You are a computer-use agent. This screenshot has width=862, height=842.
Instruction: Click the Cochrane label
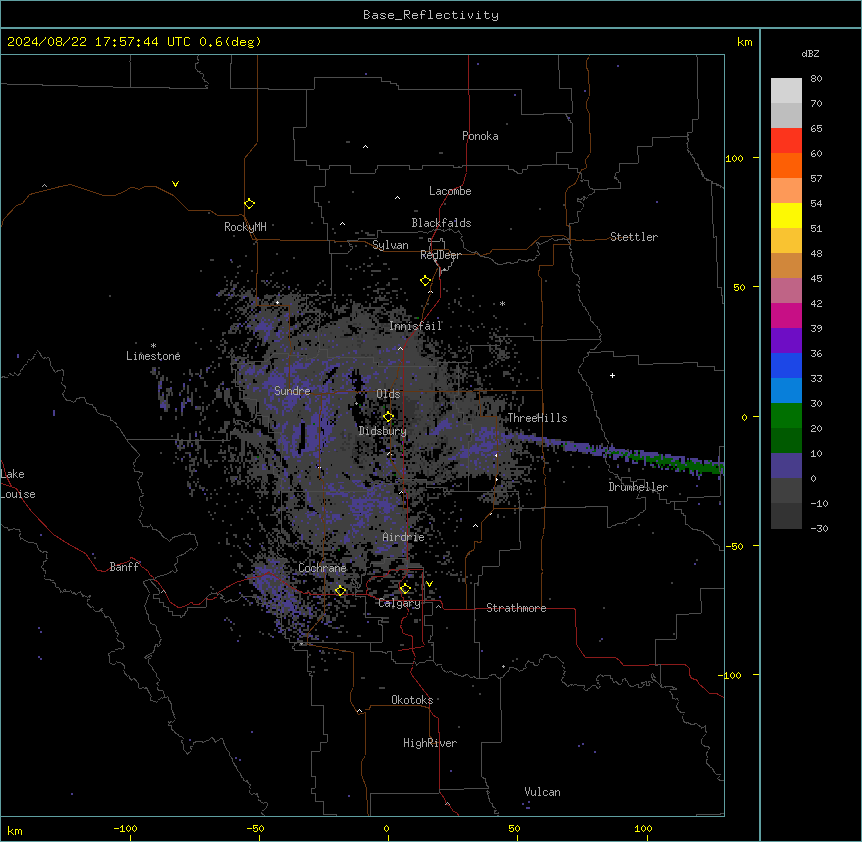(x=322, y=568)
